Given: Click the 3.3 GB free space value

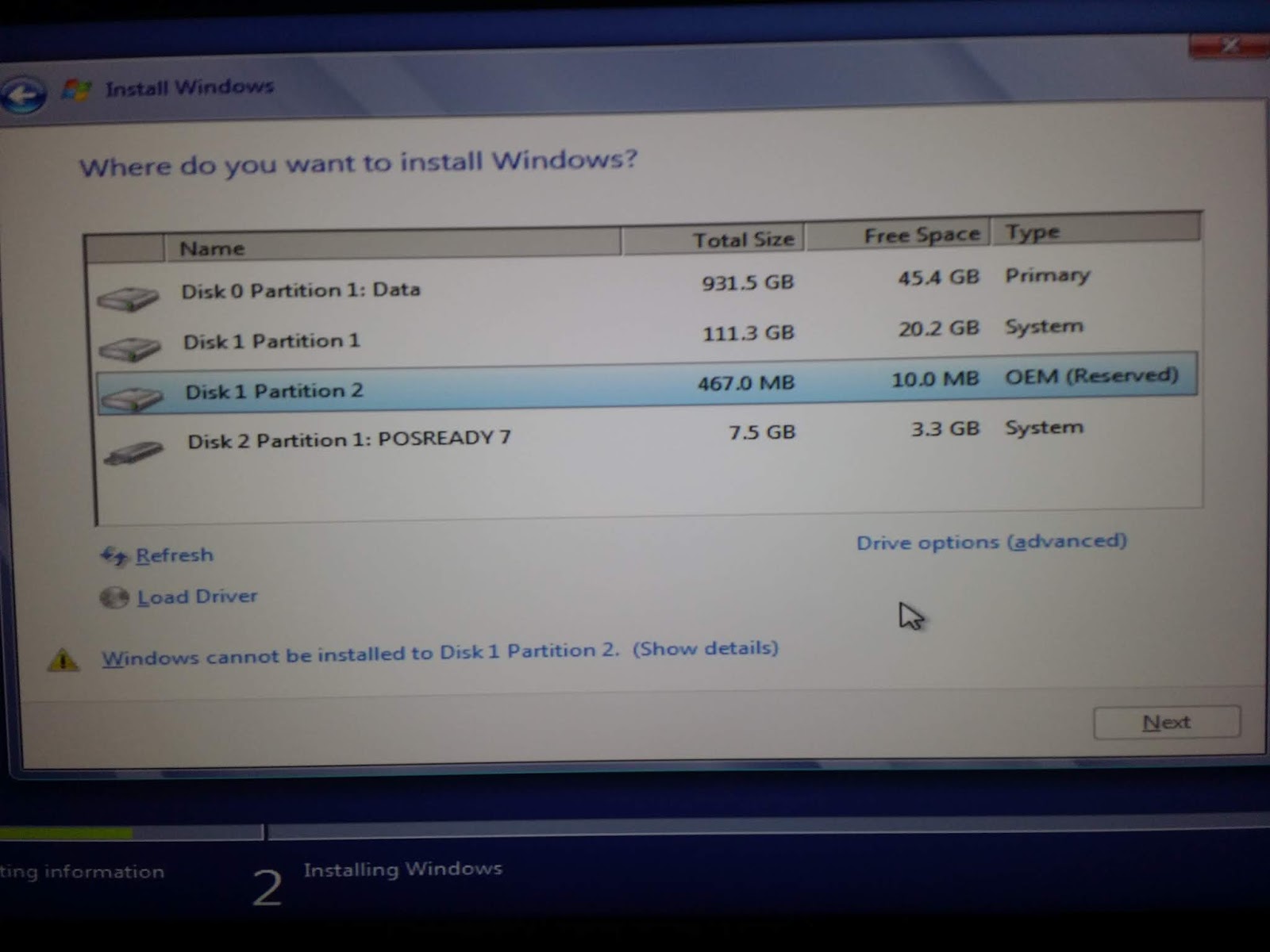Looking at the screenshot, I should pos(945,429).
